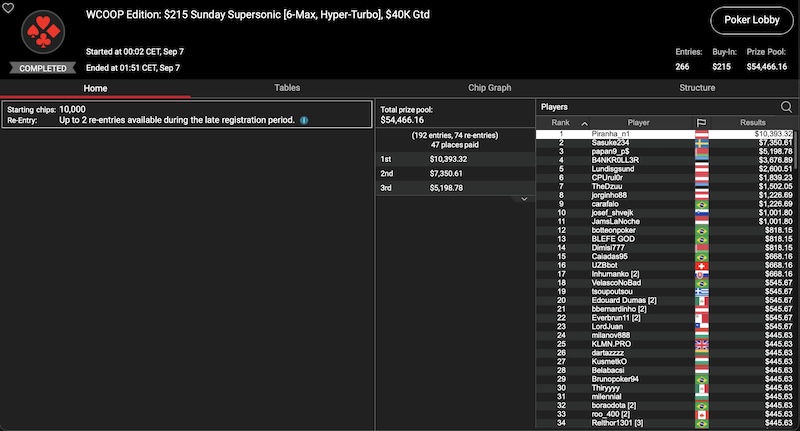Select player Piranha_n1 row
Screen dimensions: 800x431
665,134
